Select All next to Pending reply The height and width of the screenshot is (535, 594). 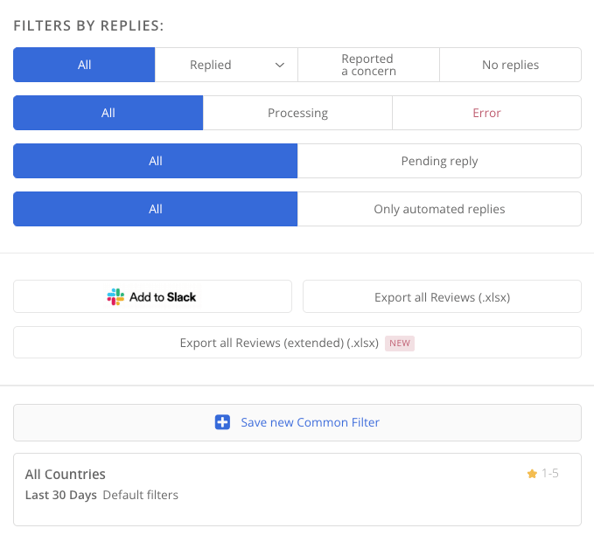(x=155, y=161)
